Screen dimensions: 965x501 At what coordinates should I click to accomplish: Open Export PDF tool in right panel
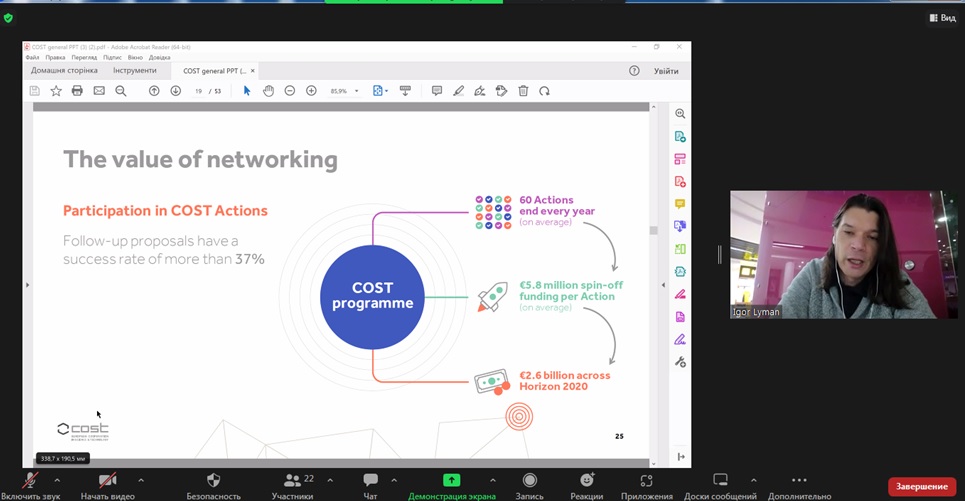tap(680, 137)
